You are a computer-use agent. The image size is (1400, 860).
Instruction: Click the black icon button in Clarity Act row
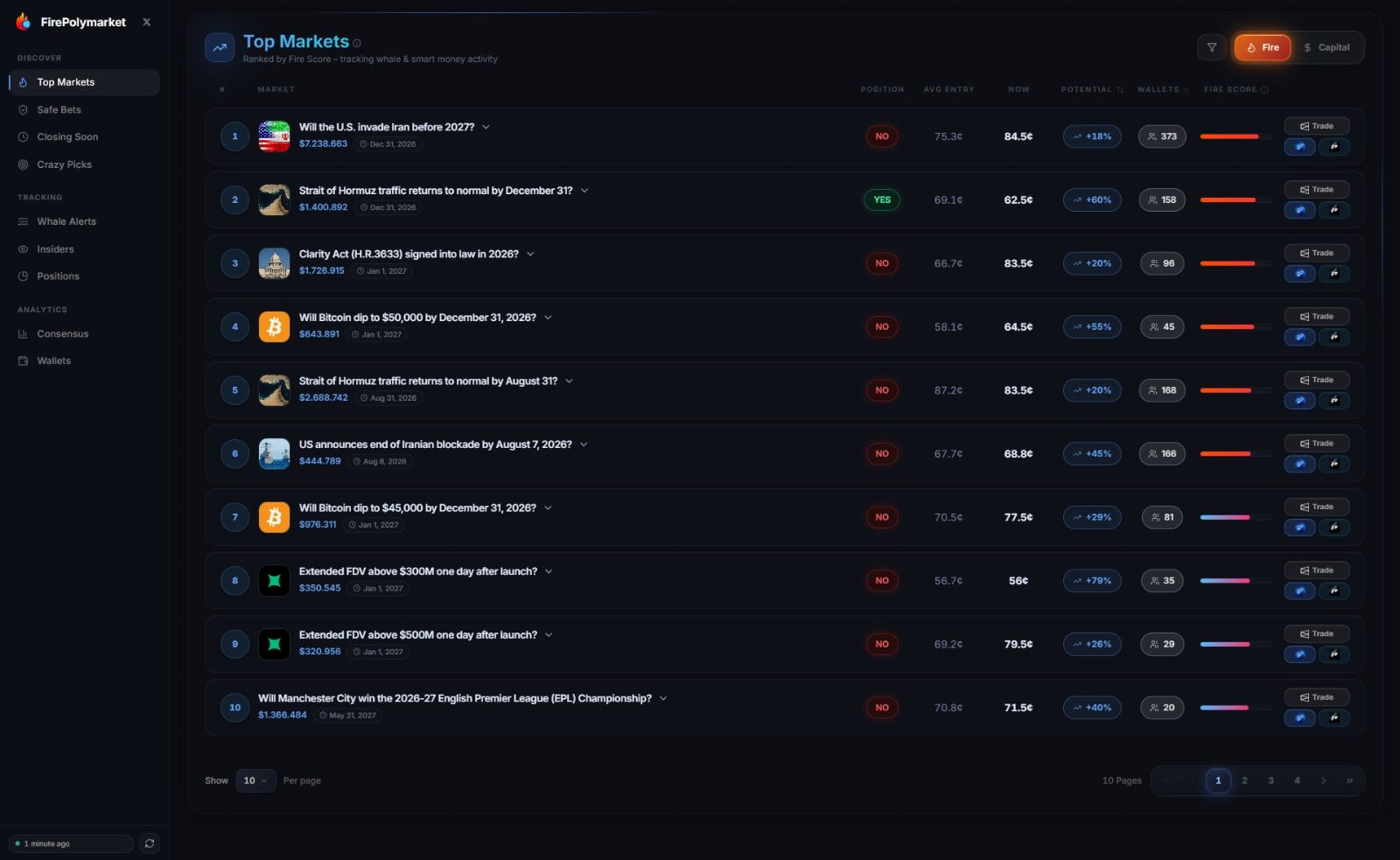pyautogui.click(x=1334, y=274)
